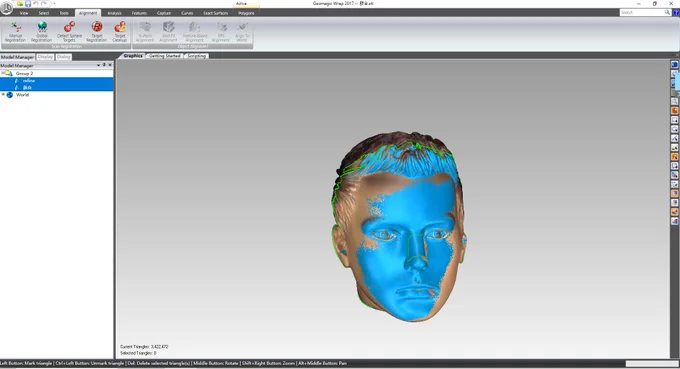Collapse the Group 2 tree node
The image size is (680, 369).
click(3, 73)
